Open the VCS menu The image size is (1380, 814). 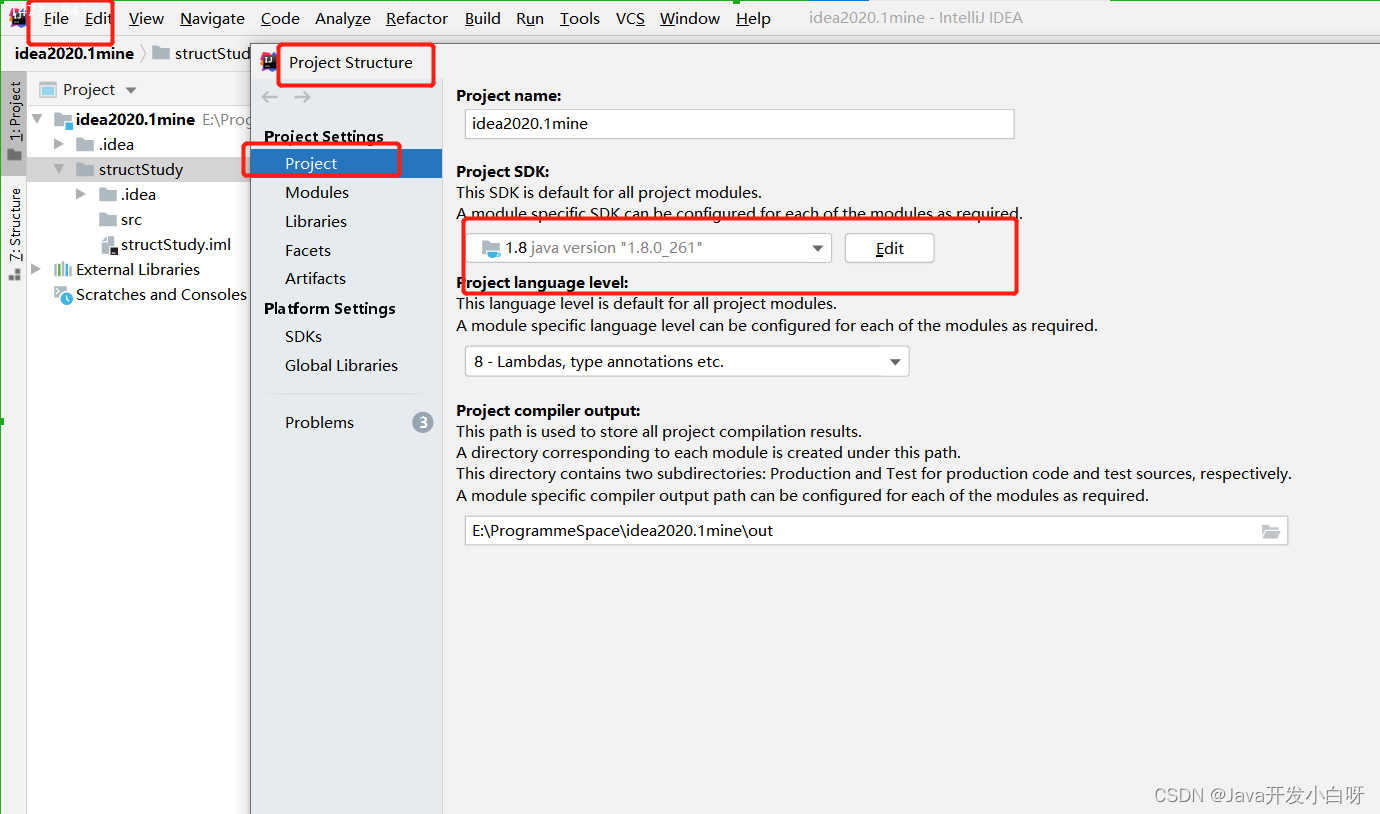tap(630, 18)
